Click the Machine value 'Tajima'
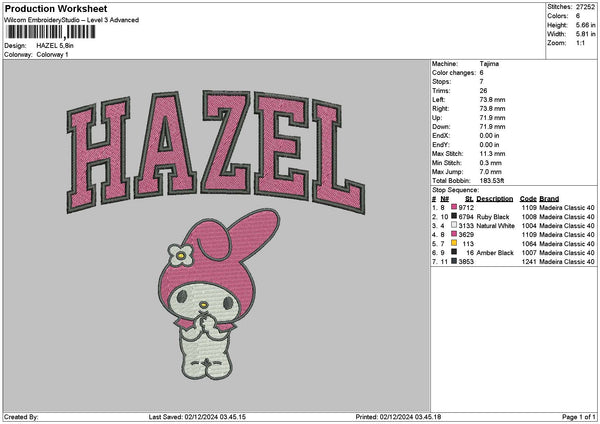This screenshot has width=600, height=424. click(489, 64)
